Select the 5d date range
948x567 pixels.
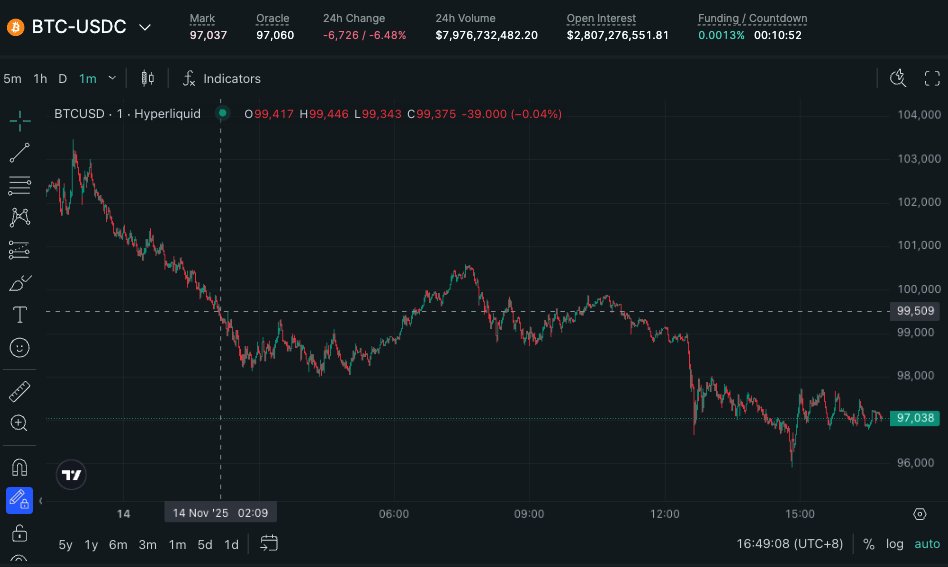(x=205, y=544)
